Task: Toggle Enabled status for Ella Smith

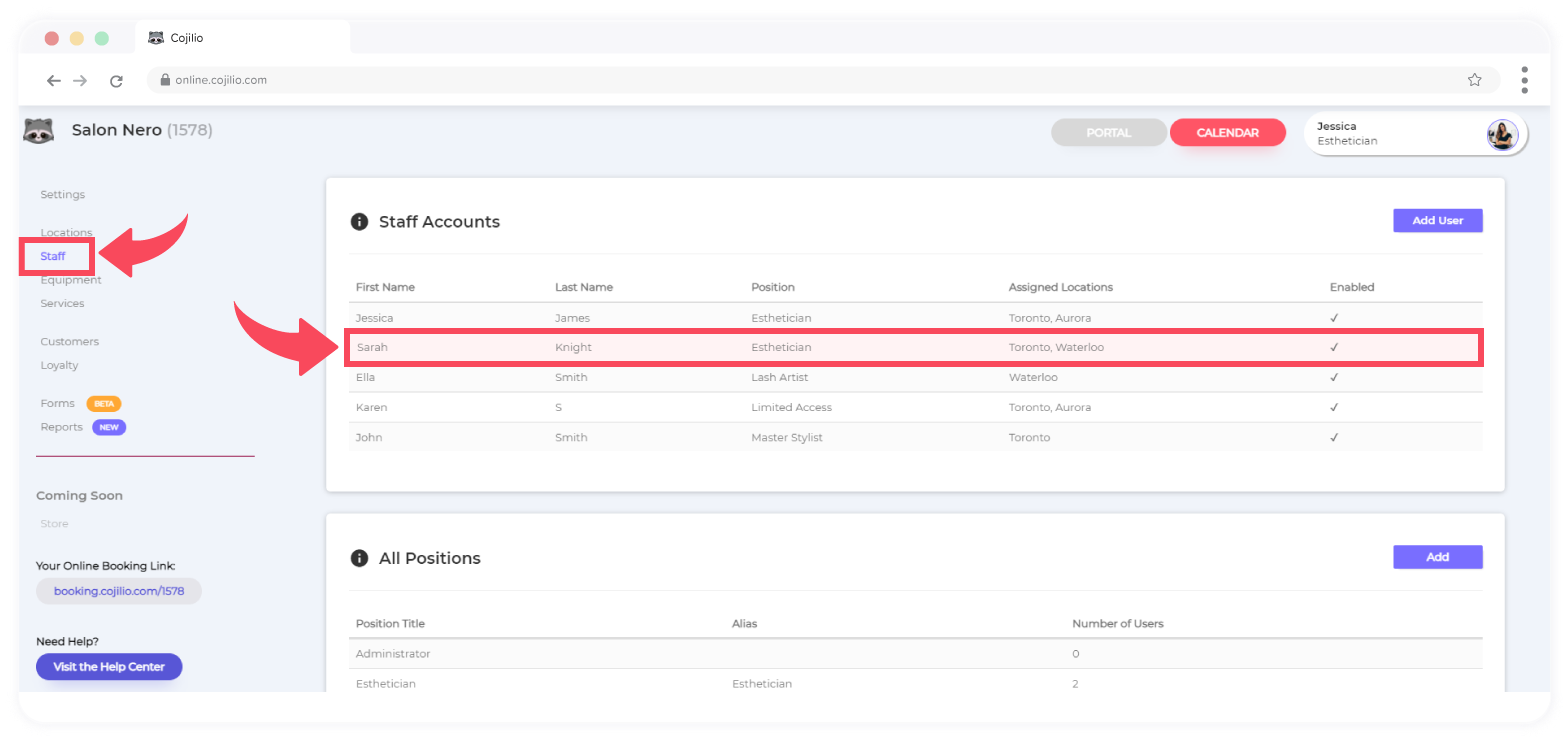Action: (x=1334, y=377)
